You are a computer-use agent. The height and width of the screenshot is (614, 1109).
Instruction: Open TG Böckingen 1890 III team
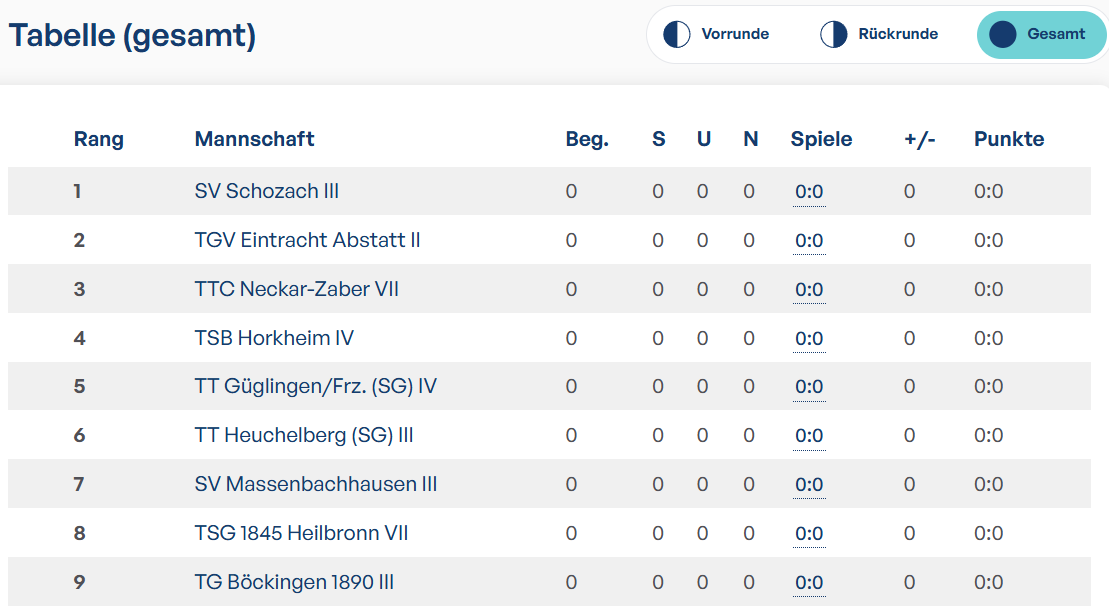(294, 581)
